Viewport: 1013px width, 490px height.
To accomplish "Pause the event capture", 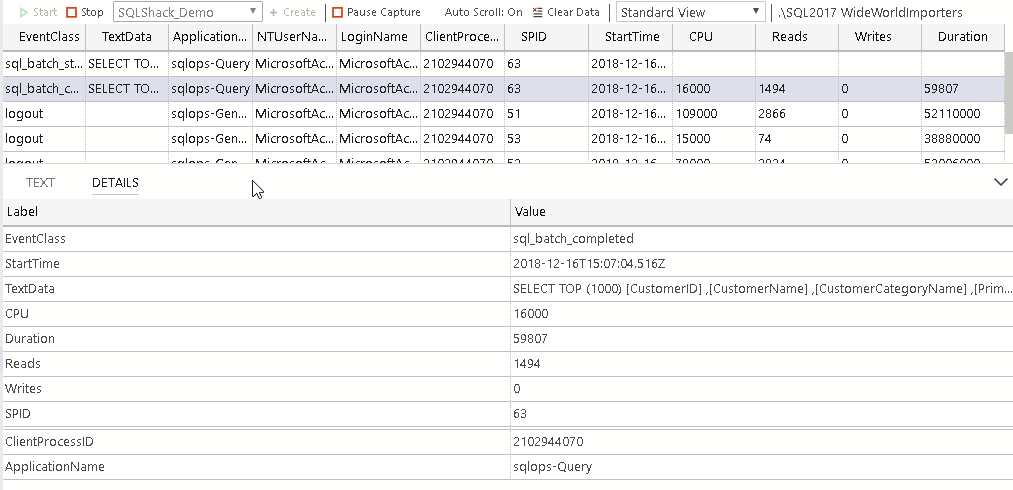I will (338, 13).
